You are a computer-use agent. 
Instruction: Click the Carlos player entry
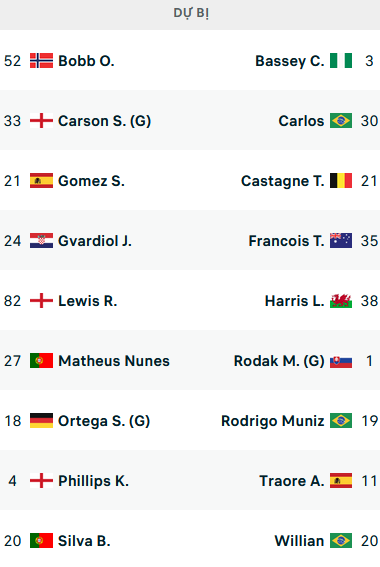301,121
